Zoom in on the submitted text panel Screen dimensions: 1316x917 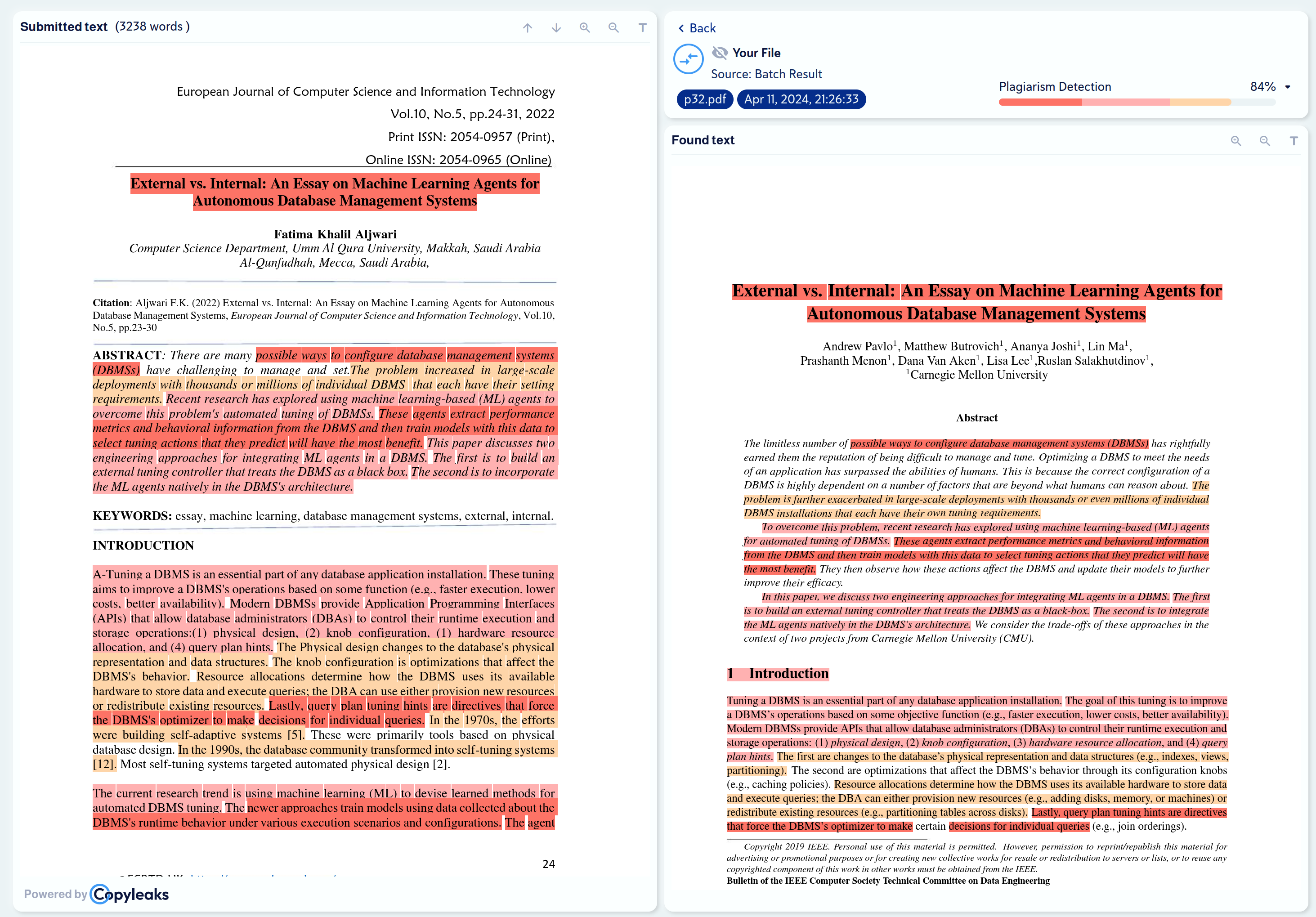[x=585, y=27]
